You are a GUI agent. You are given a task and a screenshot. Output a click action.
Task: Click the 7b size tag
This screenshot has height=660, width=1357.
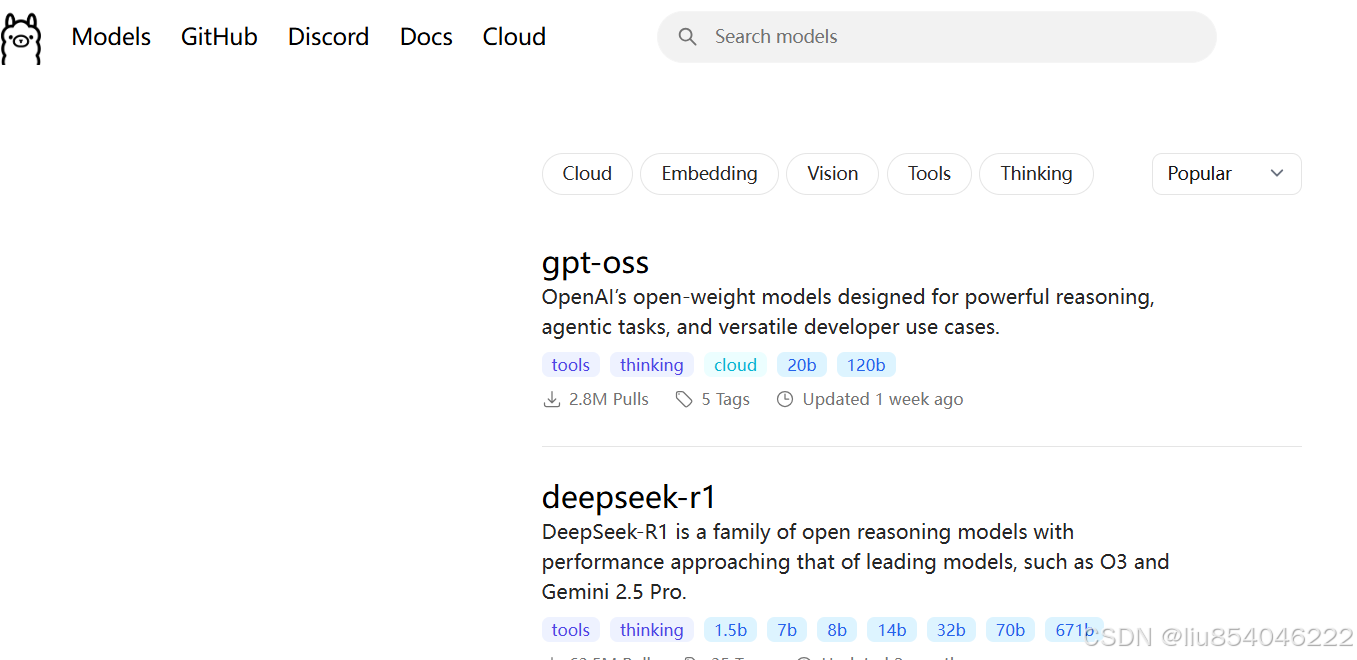point(787,630)
